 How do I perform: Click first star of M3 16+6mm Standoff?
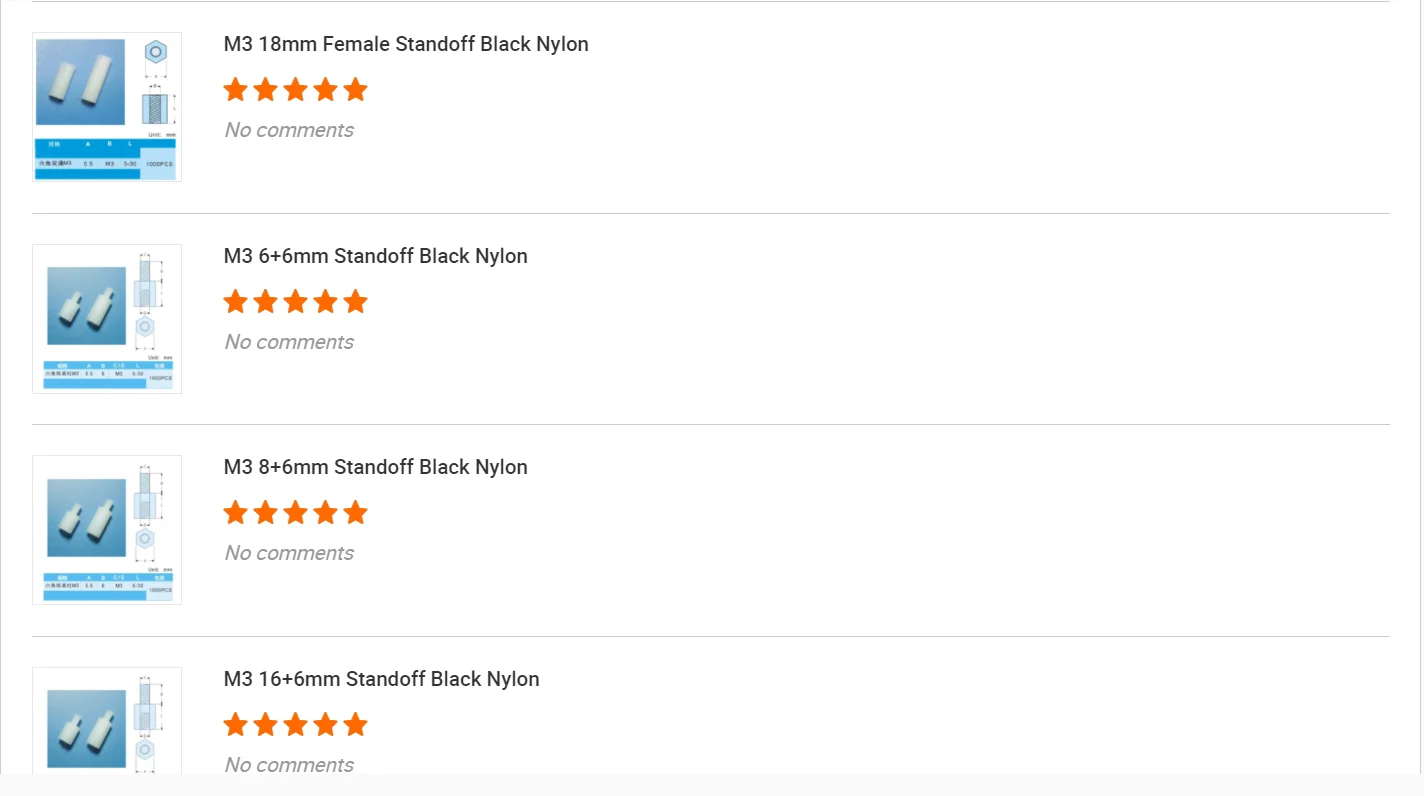coord(235,725)
